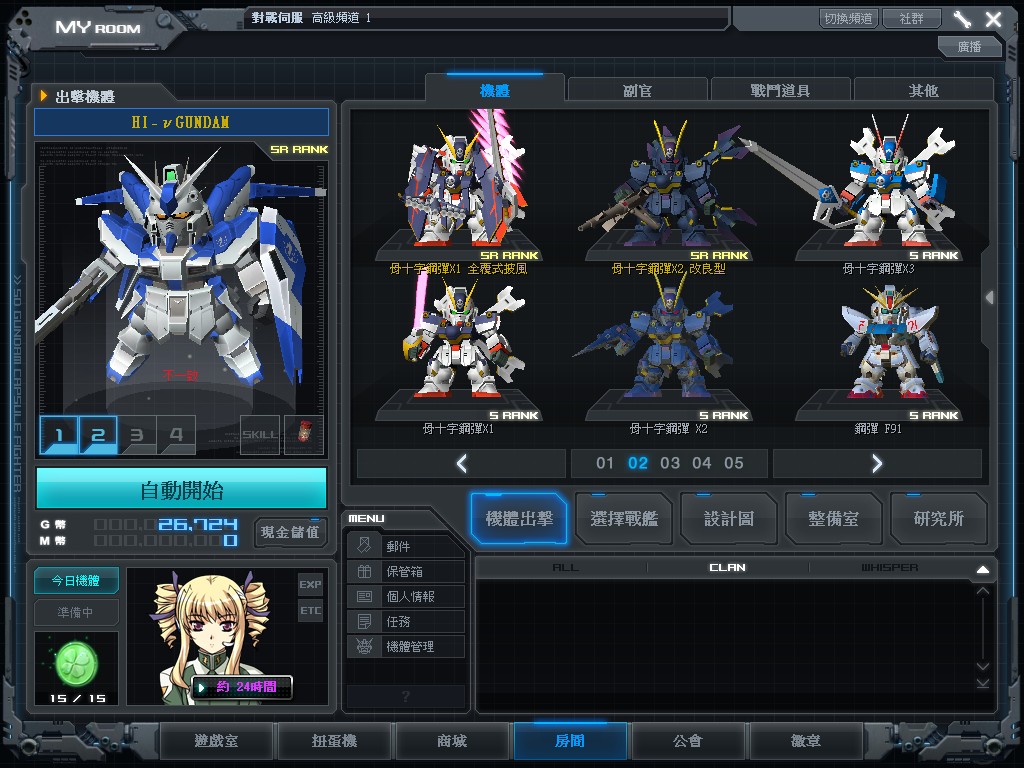Jump to page 04 in the pager
The image size is (1024, 768).
(702, 463)
